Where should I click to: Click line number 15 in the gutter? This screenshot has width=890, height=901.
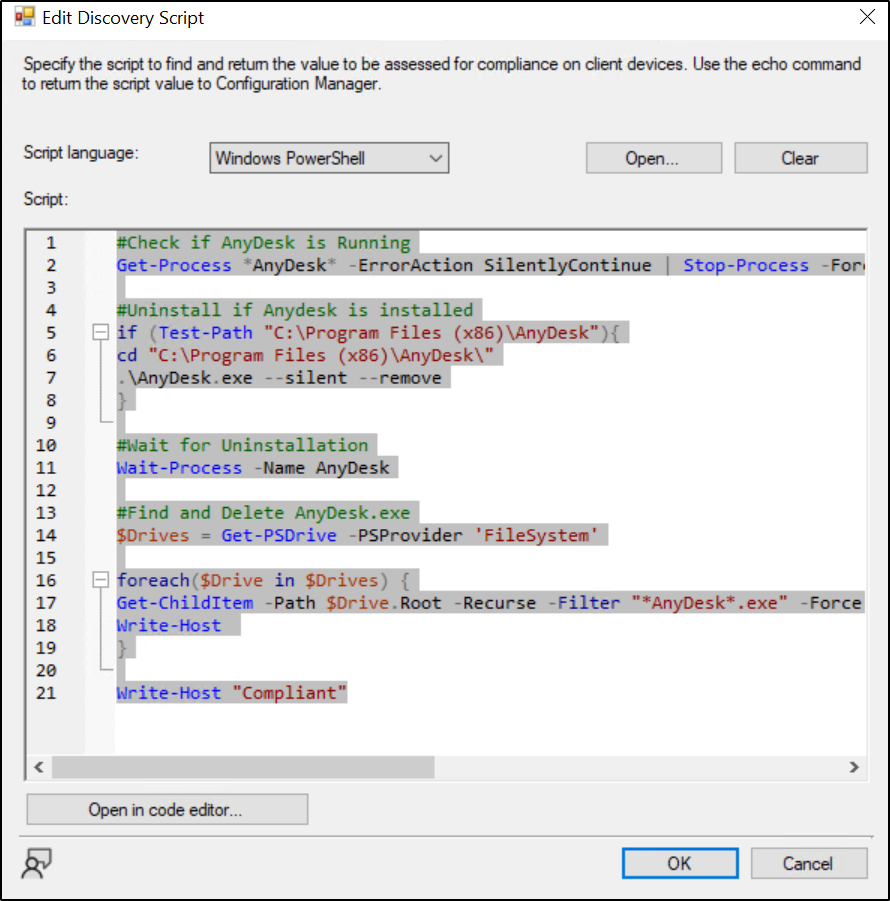coord(46,557)
